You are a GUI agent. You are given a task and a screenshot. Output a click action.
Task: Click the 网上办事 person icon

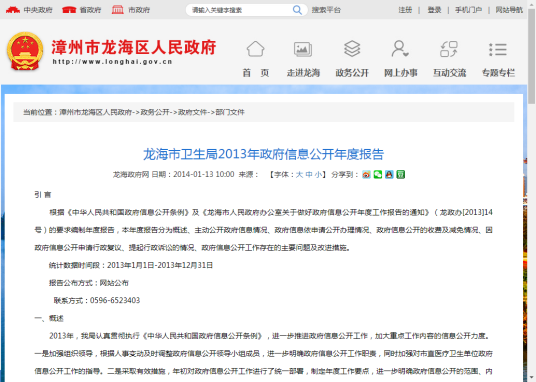point(400,49)
